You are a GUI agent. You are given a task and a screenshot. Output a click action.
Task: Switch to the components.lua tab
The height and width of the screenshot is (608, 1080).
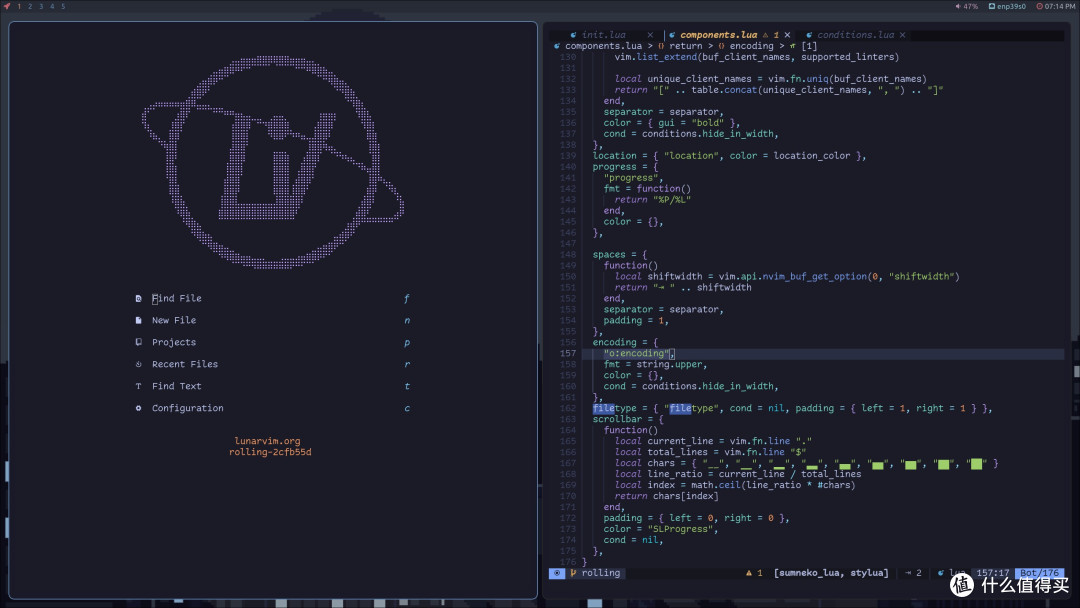(x=718, y=34)
